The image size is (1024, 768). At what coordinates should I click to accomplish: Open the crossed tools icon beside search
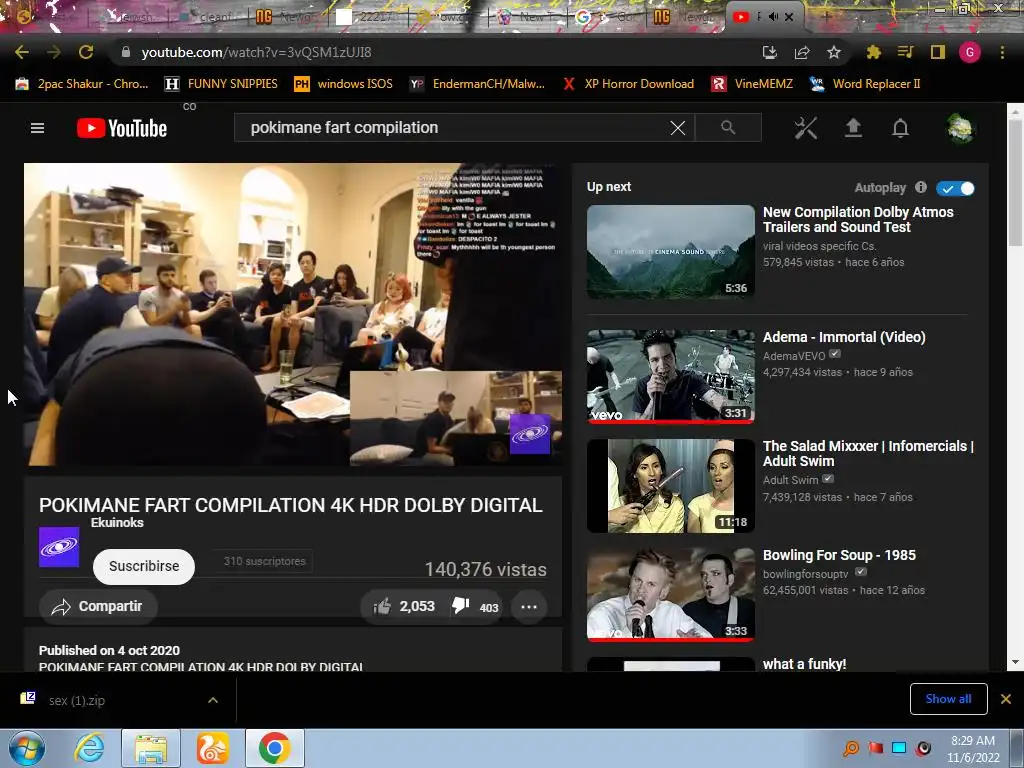coord(805,128)
